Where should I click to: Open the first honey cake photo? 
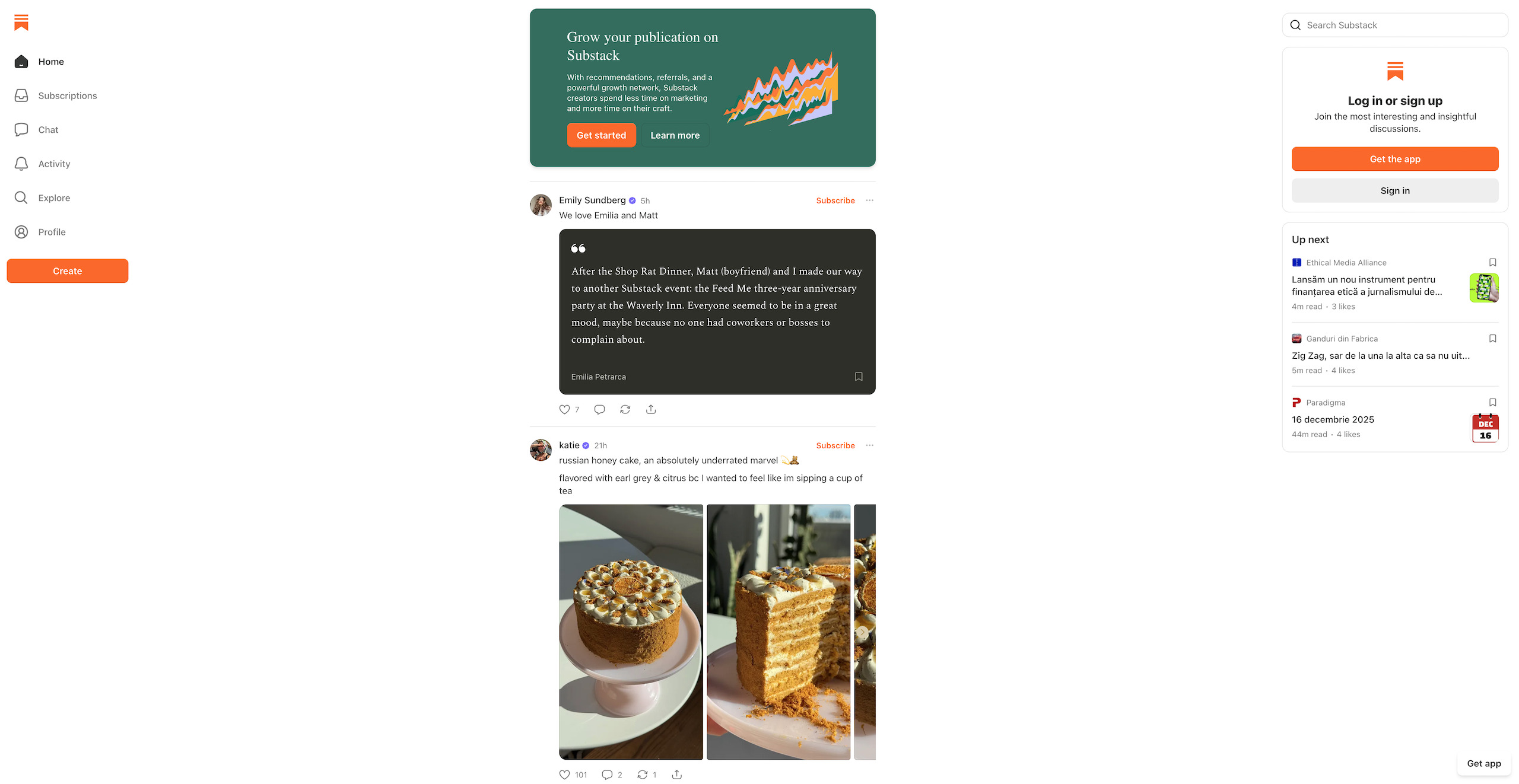(631, 632)
